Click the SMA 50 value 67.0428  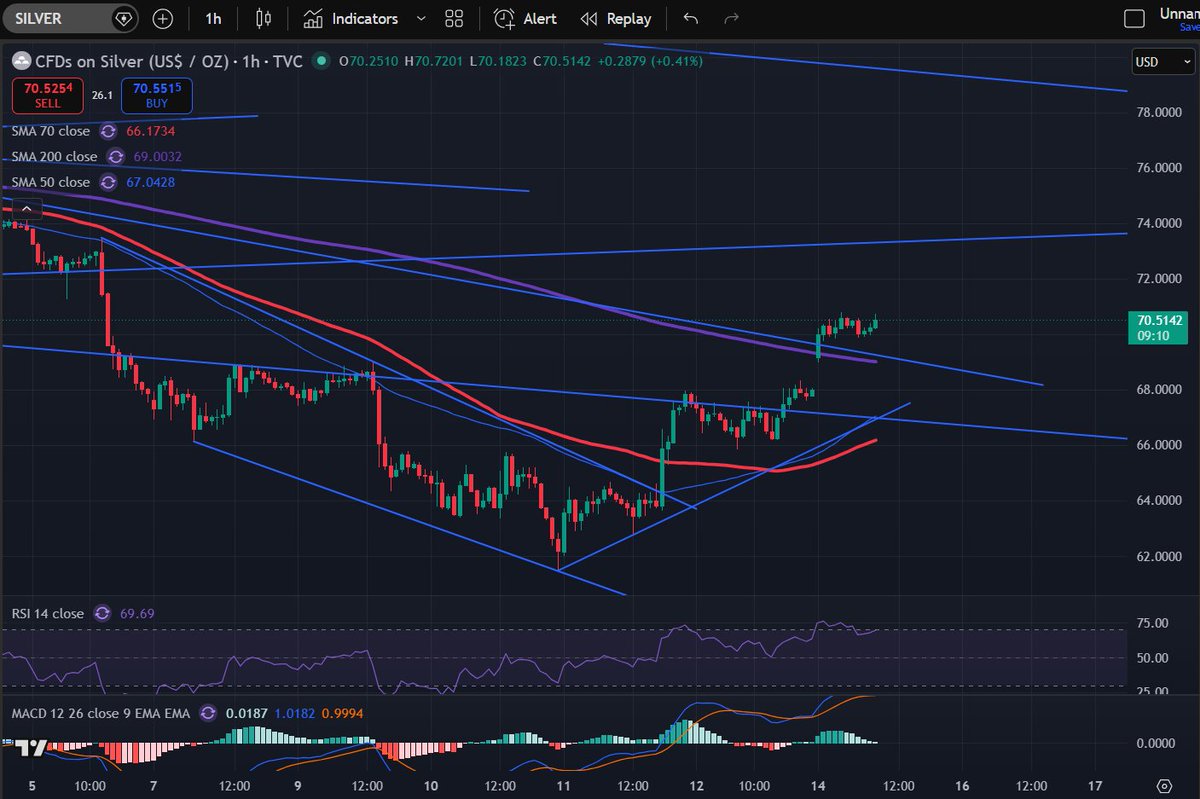[x=150, y=182]
